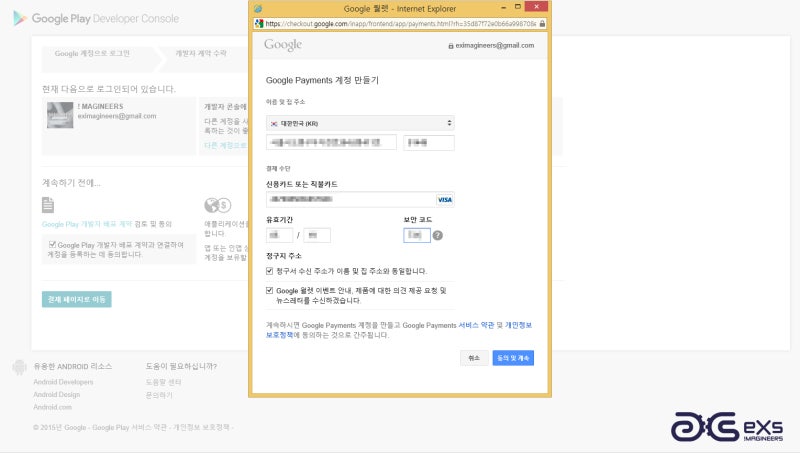
Task: Click the Google Play logo icon in console
Action: click(19, 18)
